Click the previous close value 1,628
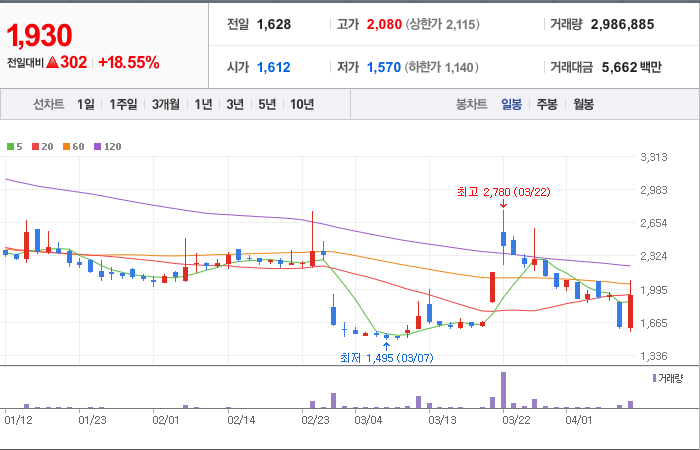 pos(274,24)
